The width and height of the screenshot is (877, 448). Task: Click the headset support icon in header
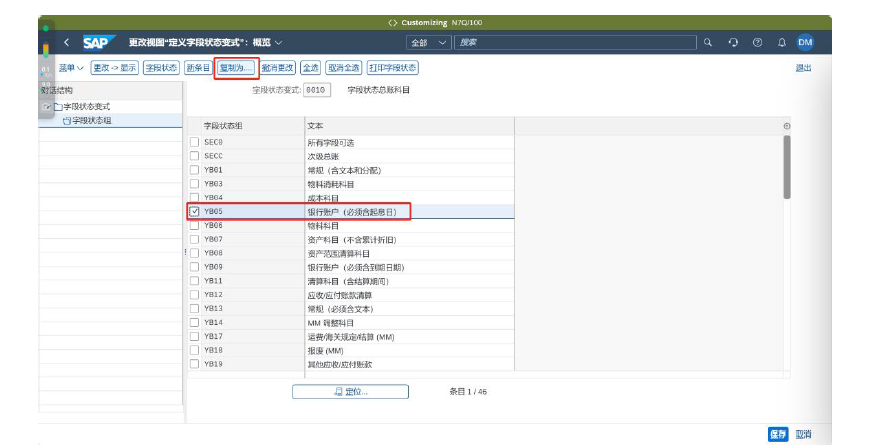(733, 43)
